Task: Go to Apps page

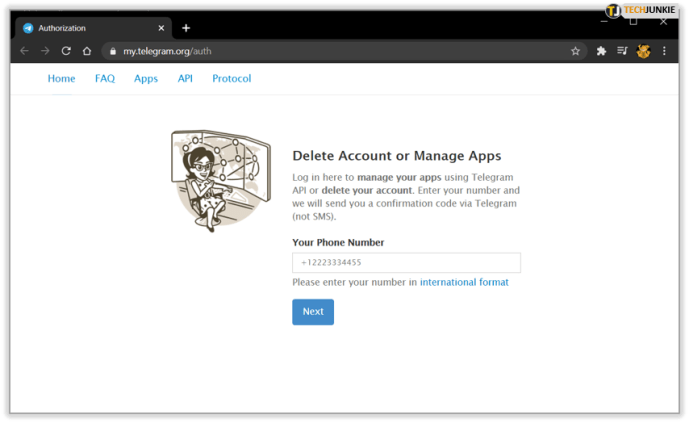Action: pos(146,79)
